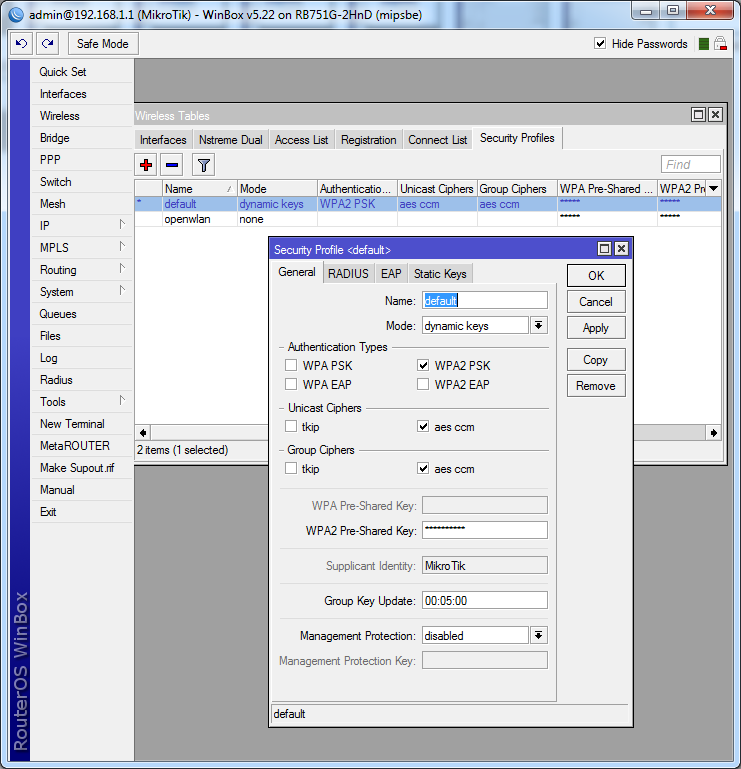Click Make Supout.rif in sidebar

click(82, 468)
